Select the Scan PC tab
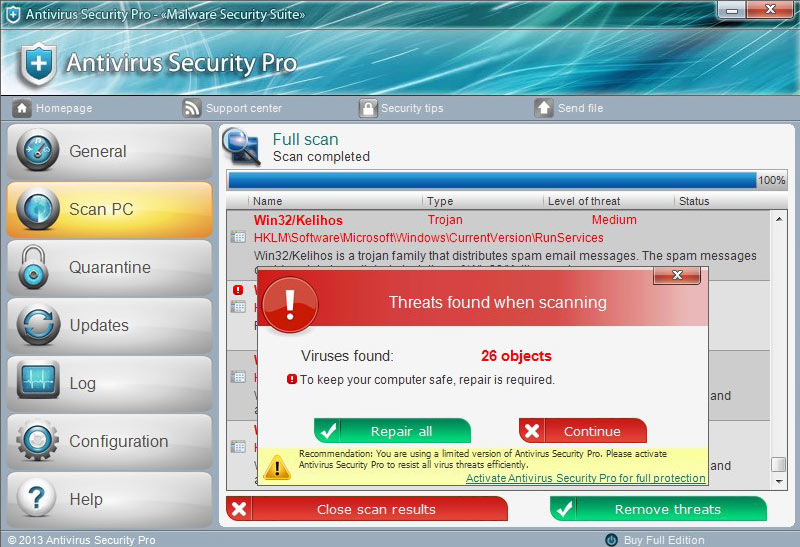The width and height of the screenshot is (800, 547). pyautogui.click(x=110, y=209)
